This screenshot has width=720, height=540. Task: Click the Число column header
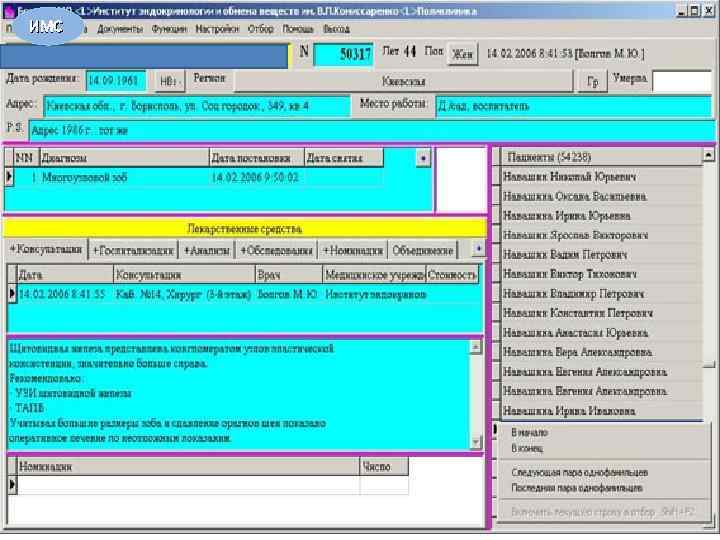point(384,467)
